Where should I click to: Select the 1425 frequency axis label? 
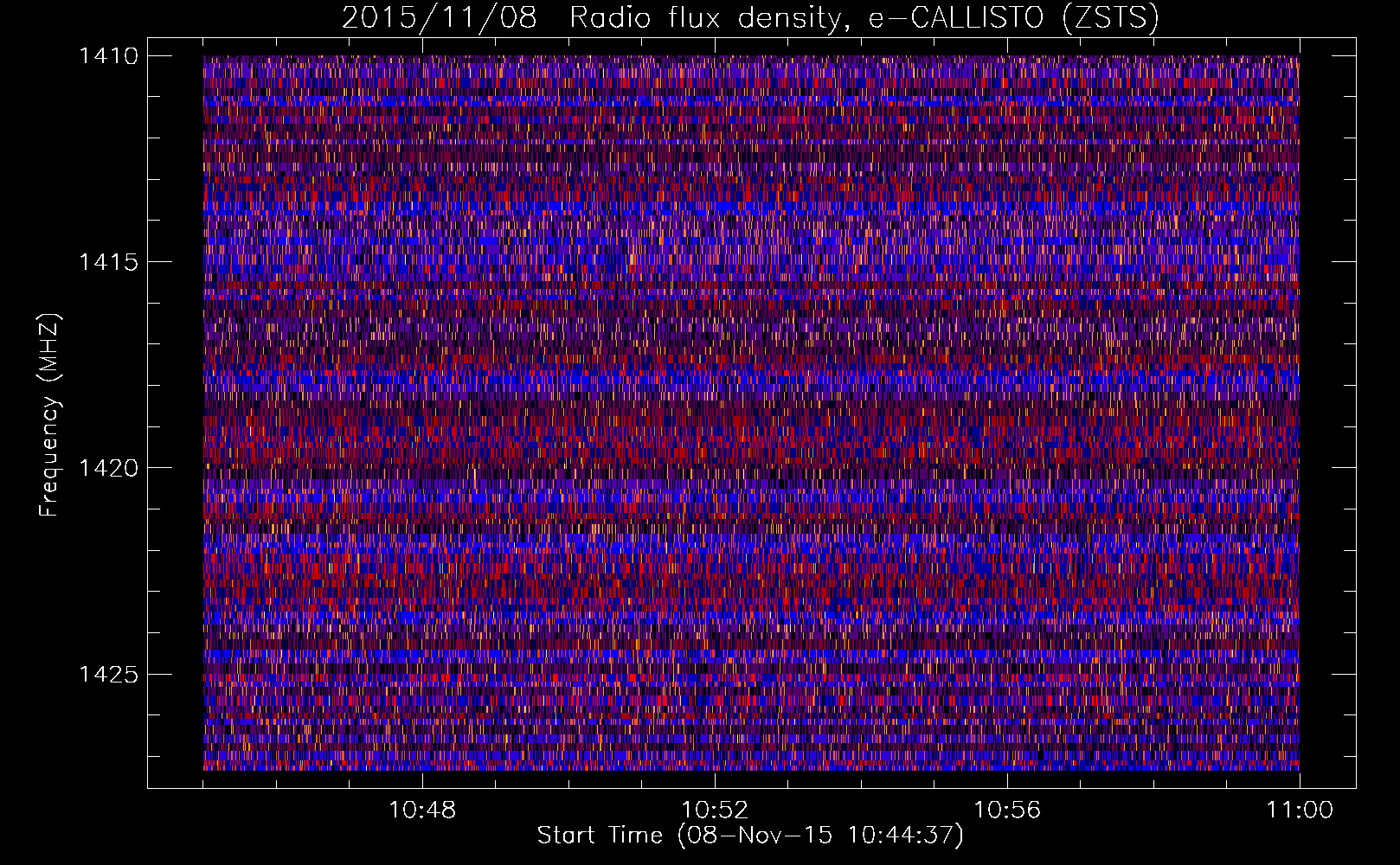click(108, 674)
